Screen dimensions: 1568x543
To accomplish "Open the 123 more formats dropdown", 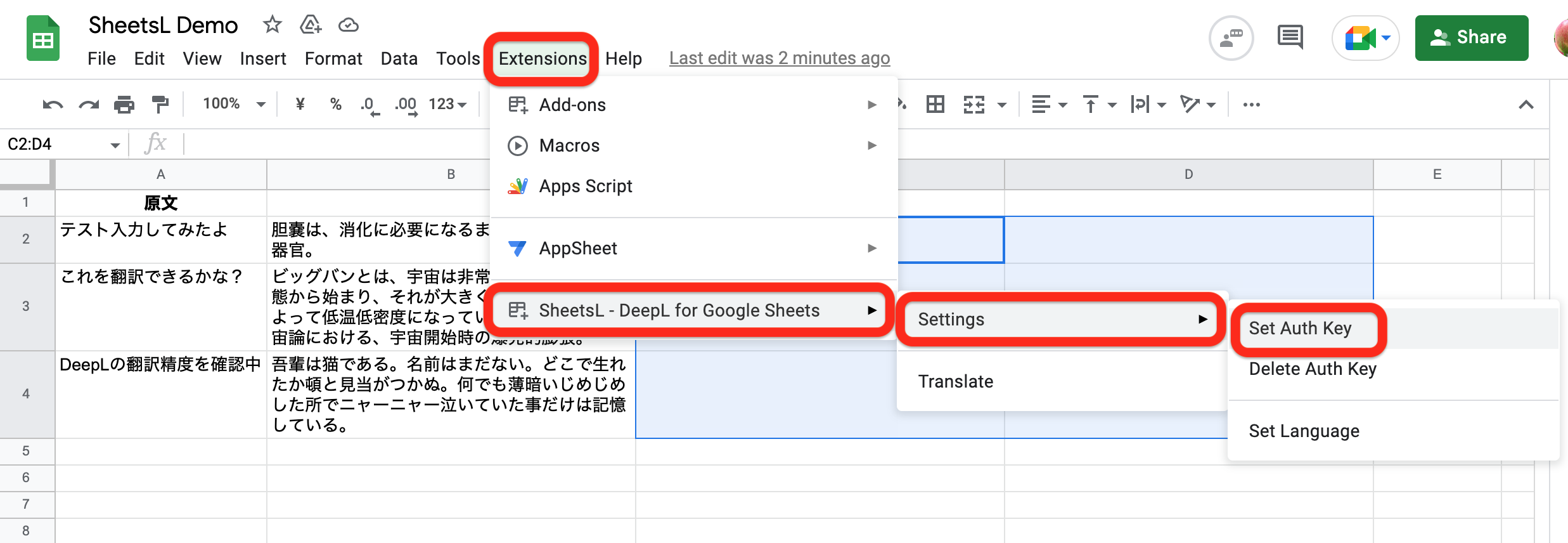I will coord(447,103).
